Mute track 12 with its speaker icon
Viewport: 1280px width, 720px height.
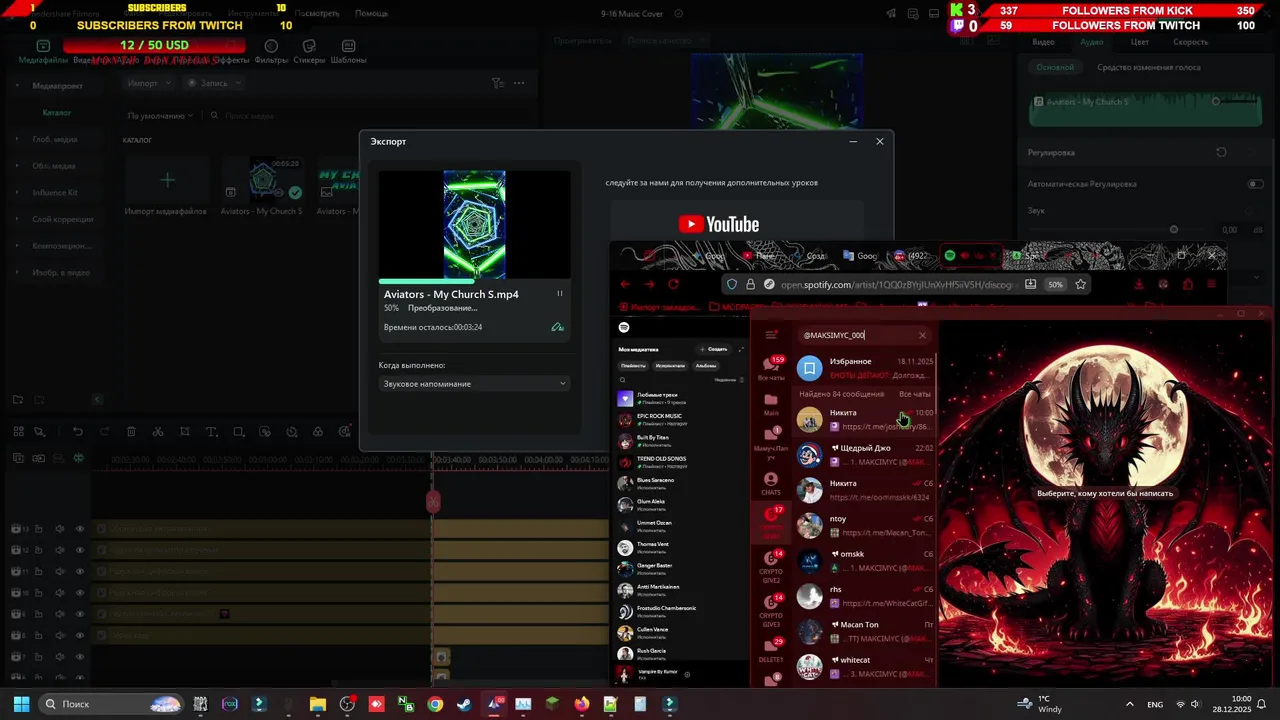[x=60, y=550]
